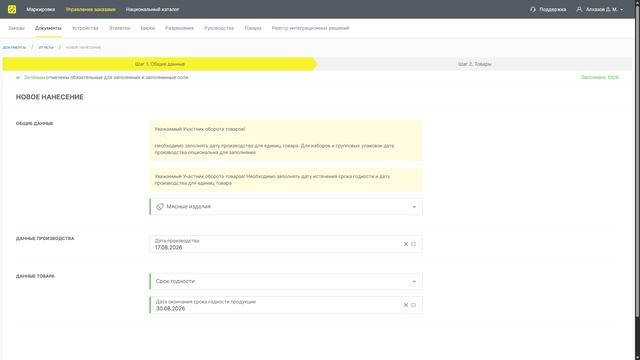Go to the Шаг 2. Товары step
Screen dimensions: 640x360
475,64
